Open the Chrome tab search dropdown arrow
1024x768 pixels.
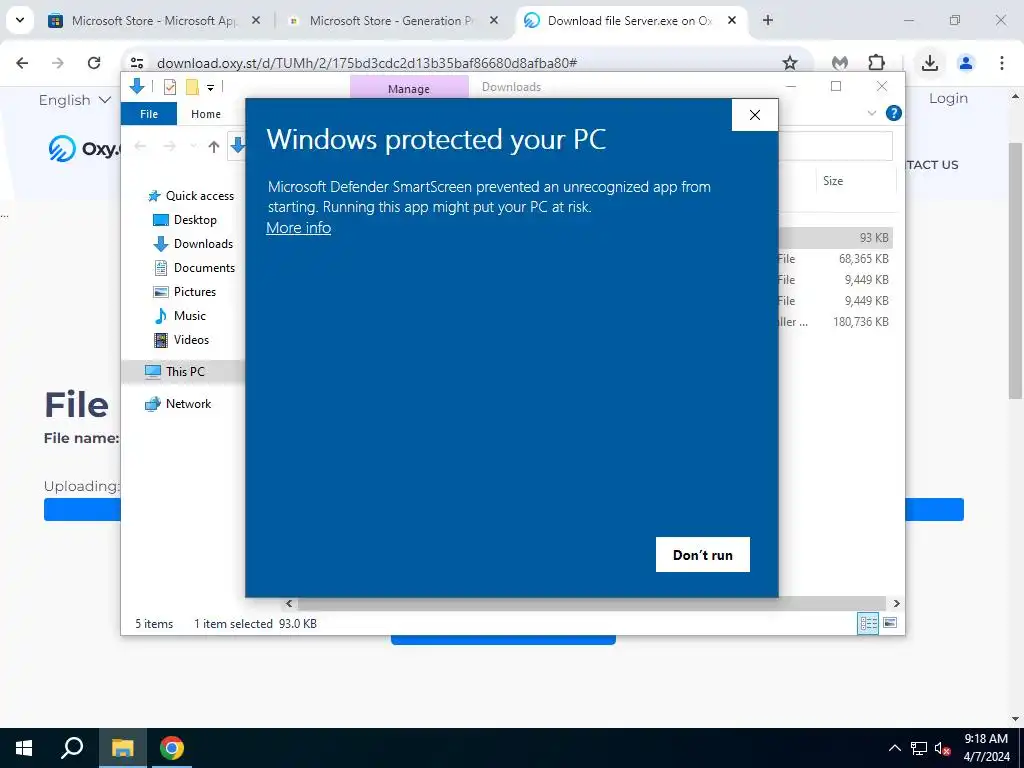pos(20,20)
